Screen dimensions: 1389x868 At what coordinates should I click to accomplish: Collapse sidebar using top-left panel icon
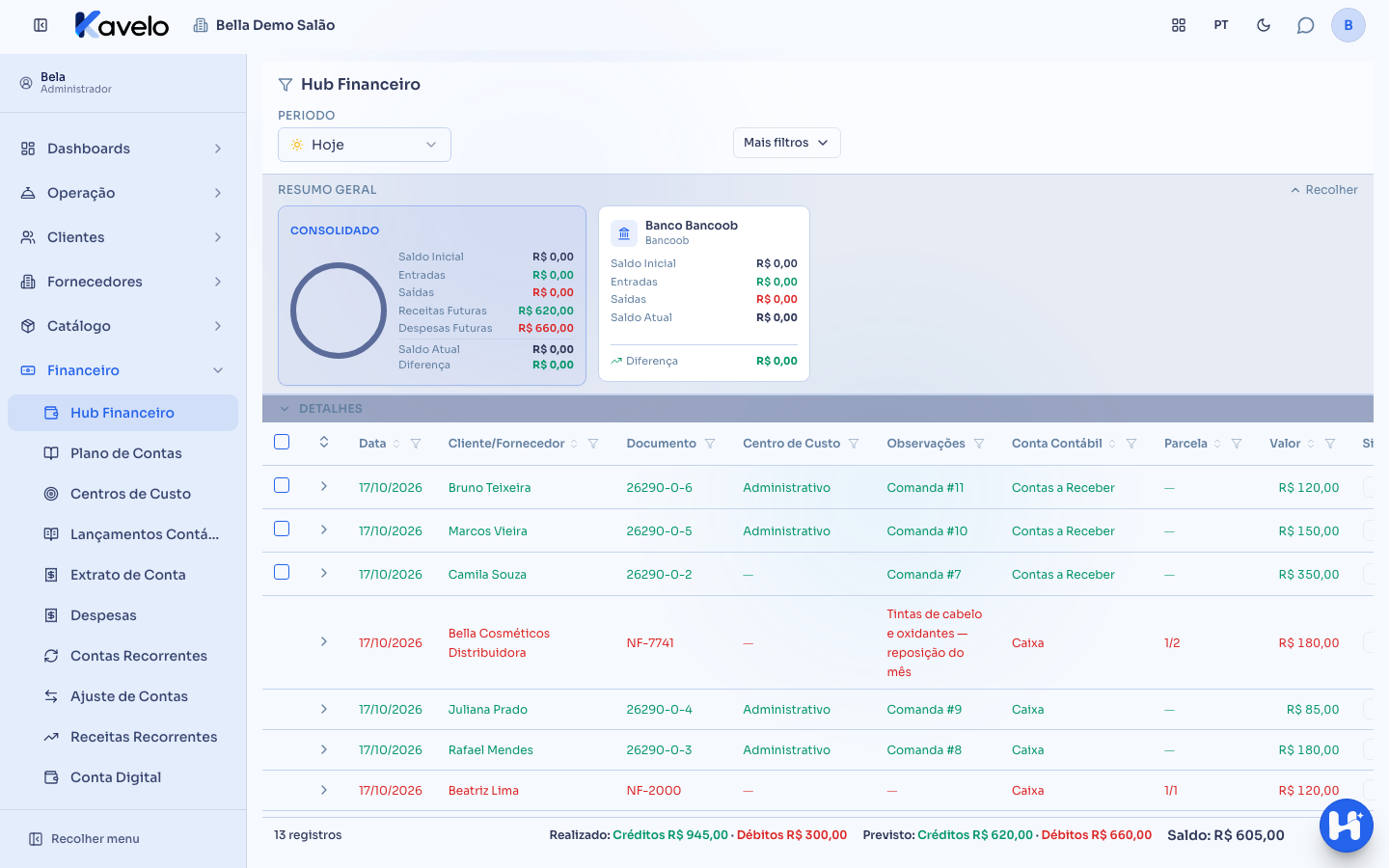(x=41, y=25)
